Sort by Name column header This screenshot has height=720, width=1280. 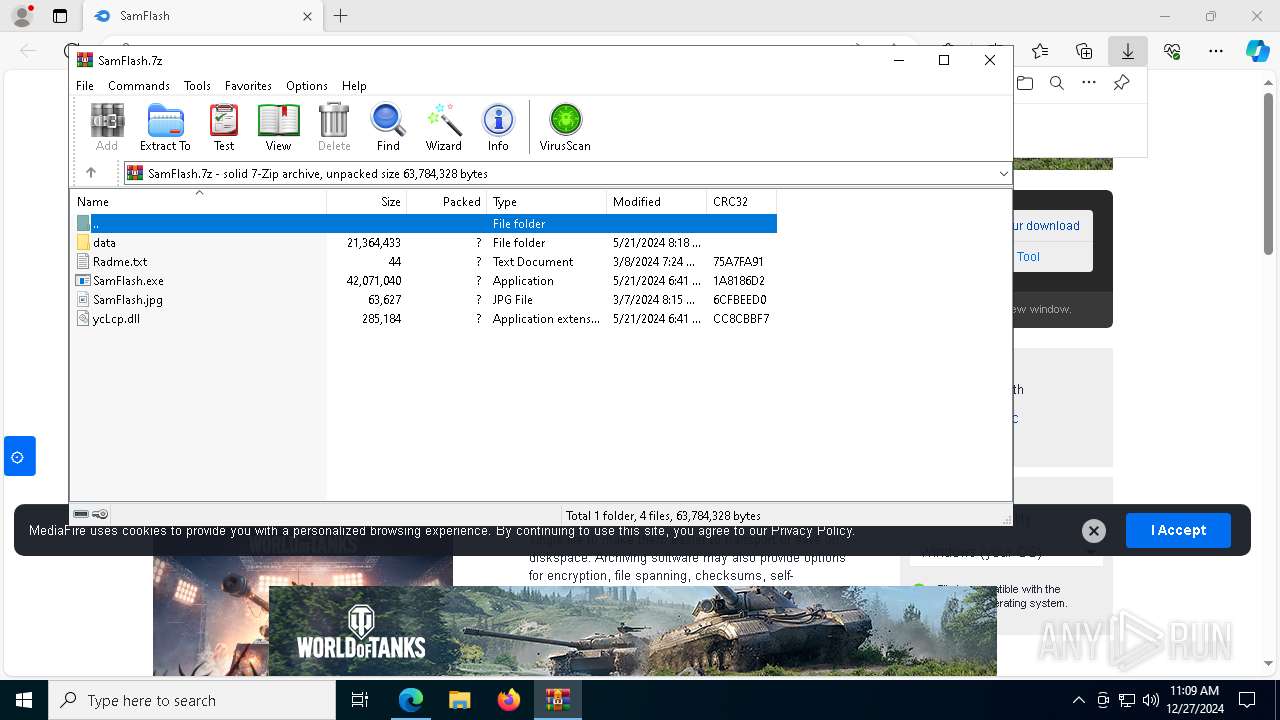(x=198, y=202)
